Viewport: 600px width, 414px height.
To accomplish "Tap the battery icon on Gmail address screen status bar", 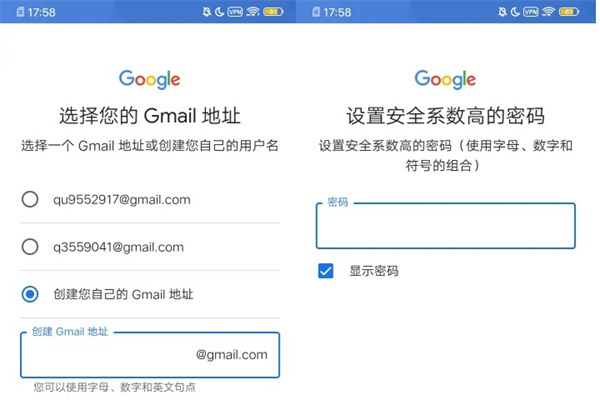I will (x=273, y=12).
